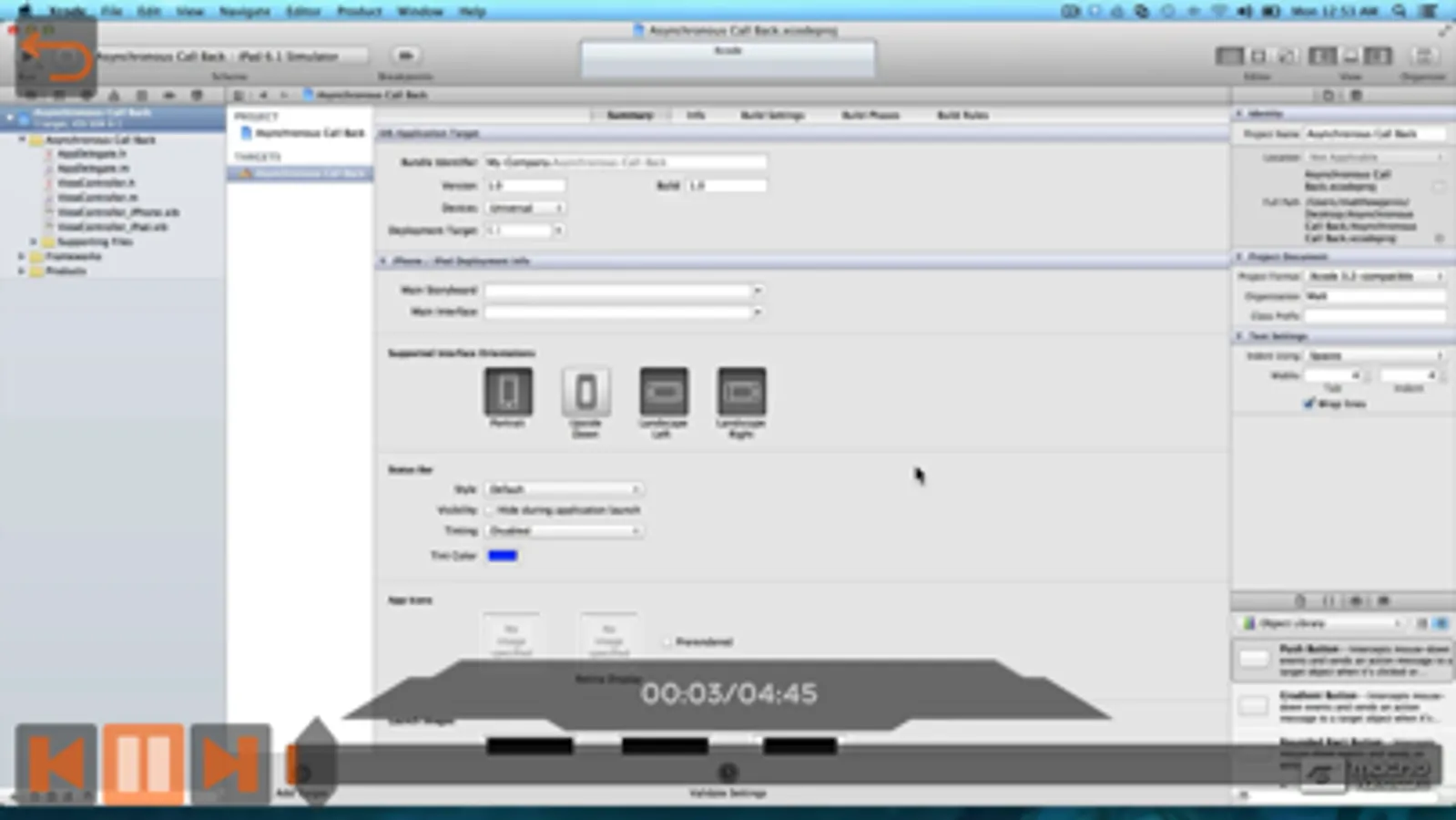Expand the Frameworks group

click(x=22, y=256)
